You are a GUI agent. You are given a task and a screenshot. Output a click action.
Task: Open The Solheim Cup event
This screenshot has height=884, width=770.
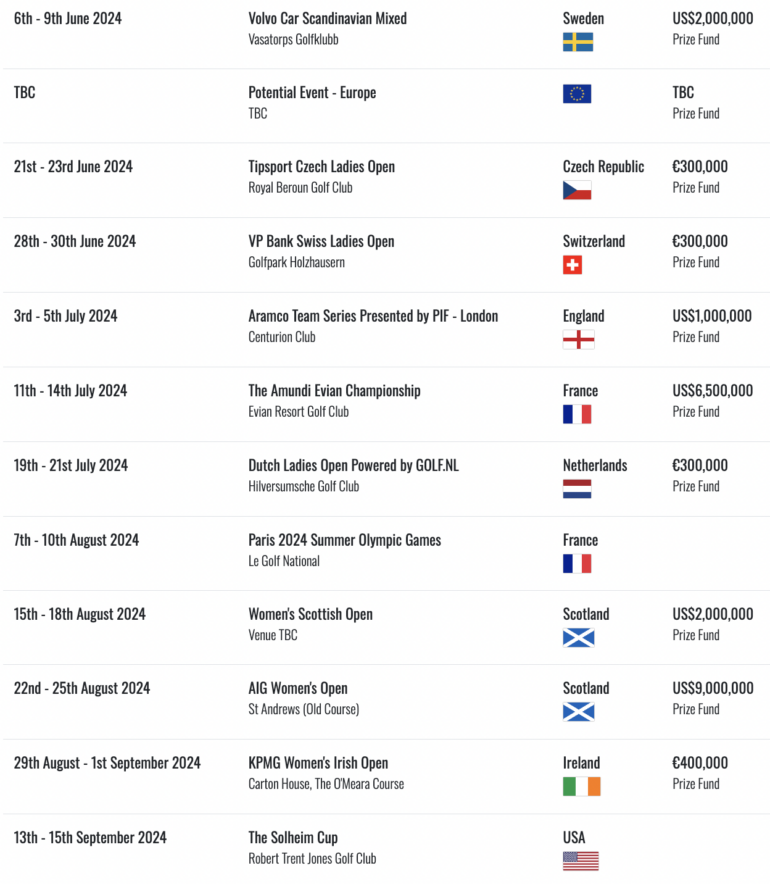[x=293, y=838]
